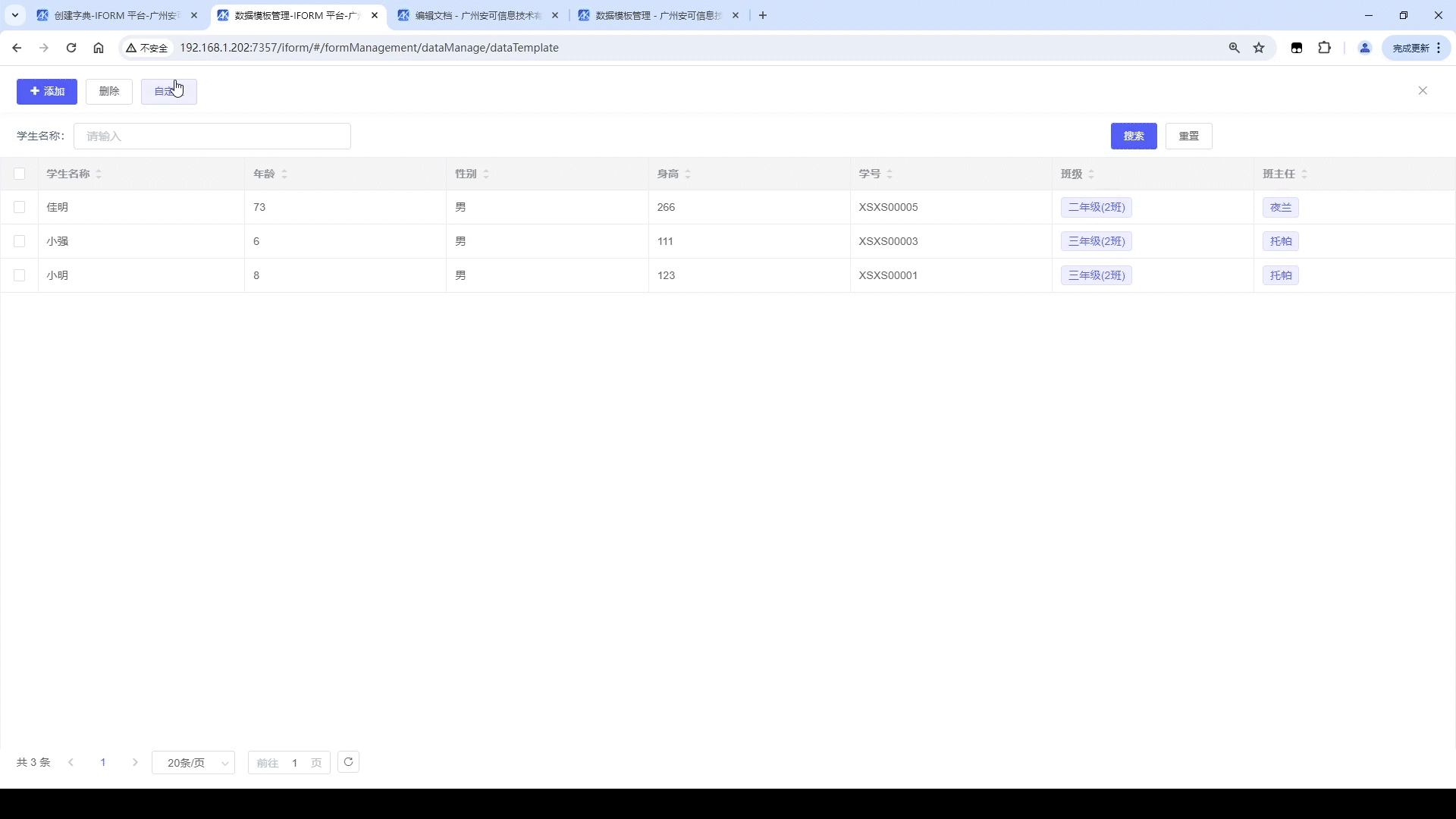Sort by 学生名称 column arrows
The width and height of the screenshot is (1456, 819).
coord(99,174)
